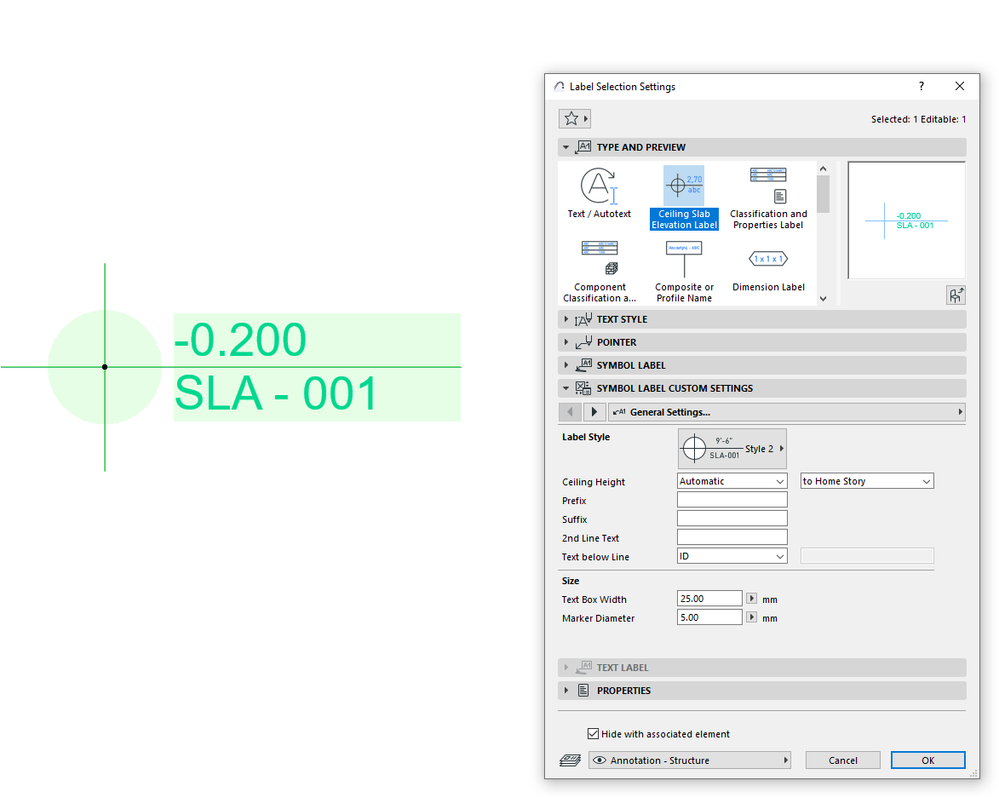Click the layer settings icon at bottom left
999x797 pixels.
pos(569,760)
